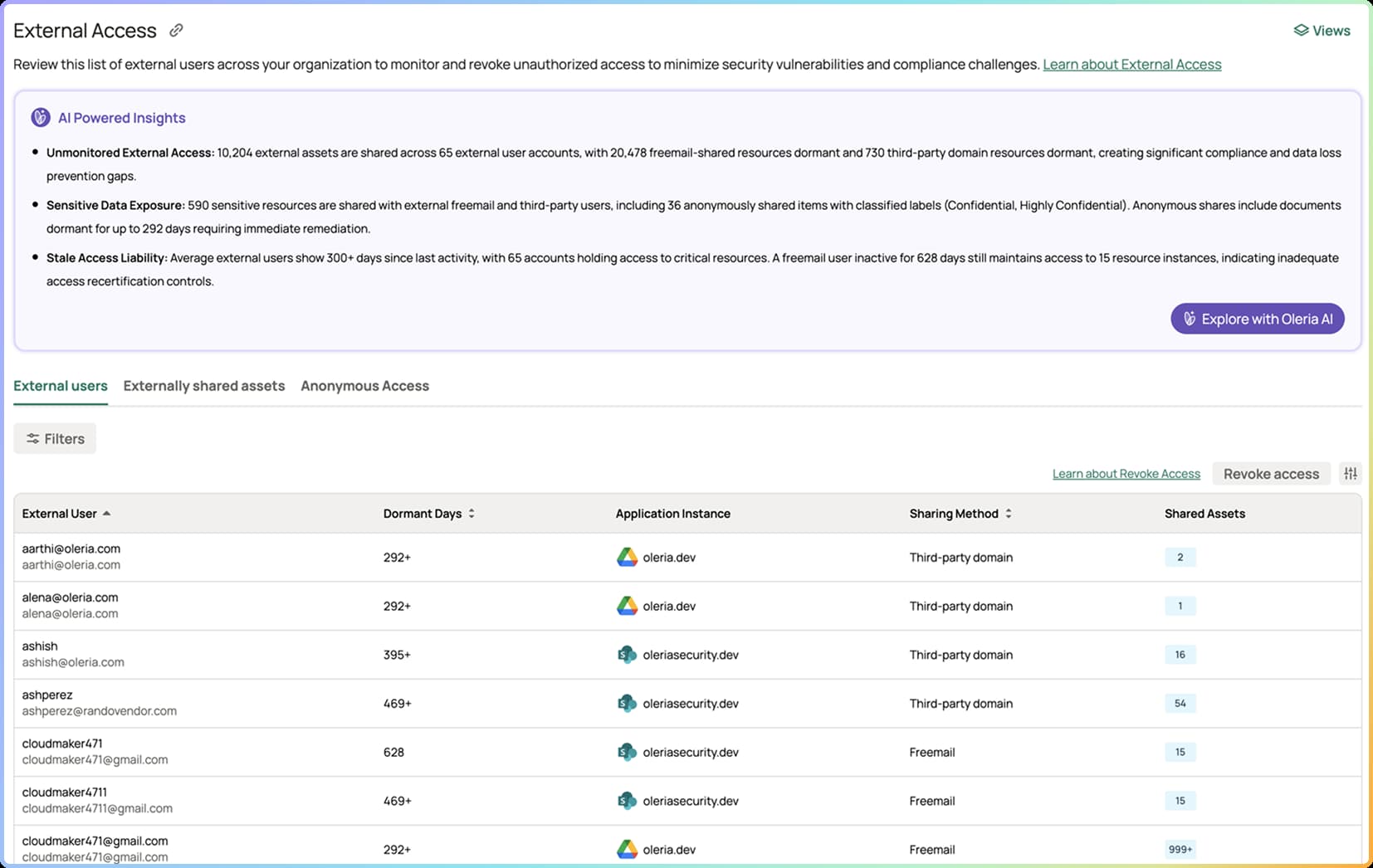
Task: Switch to Anonymous Access tab
Action: click(x=364, y=386)
